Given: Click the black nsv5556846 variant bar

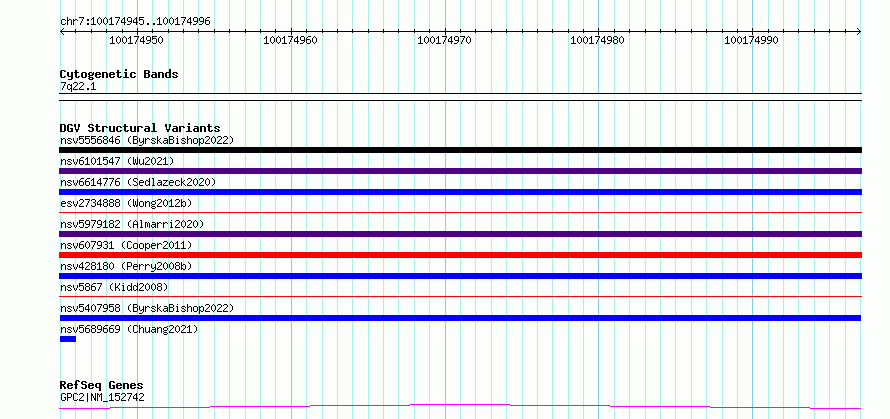Looking at the screenshot, I should tap(460, 150).
